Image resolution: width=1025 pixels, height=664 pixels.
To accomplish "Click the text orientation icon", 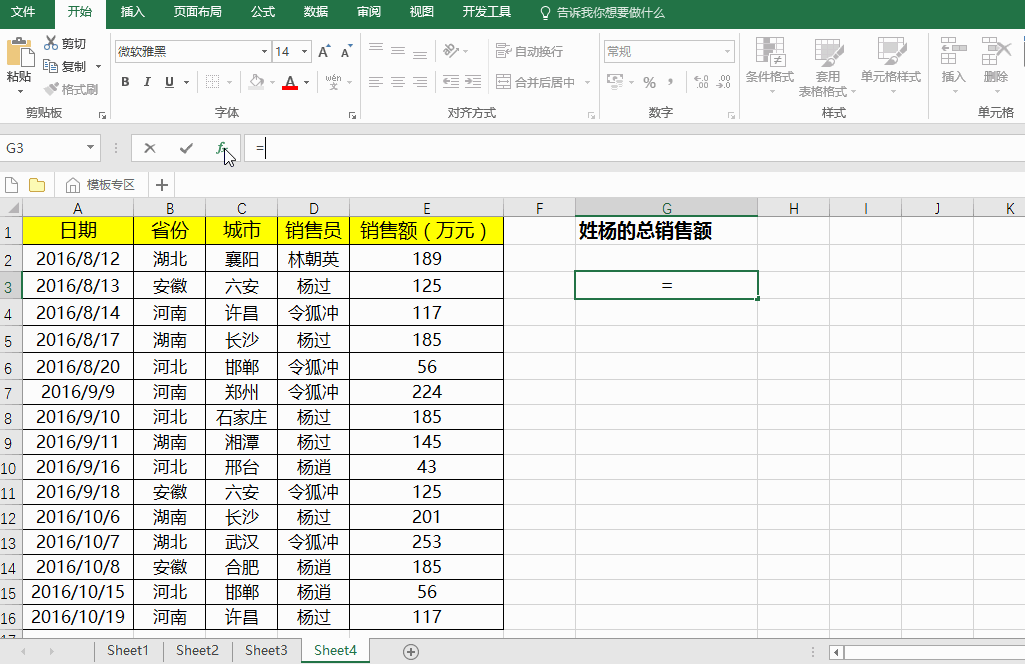I will pyautogui.click(x=451, y=50).
